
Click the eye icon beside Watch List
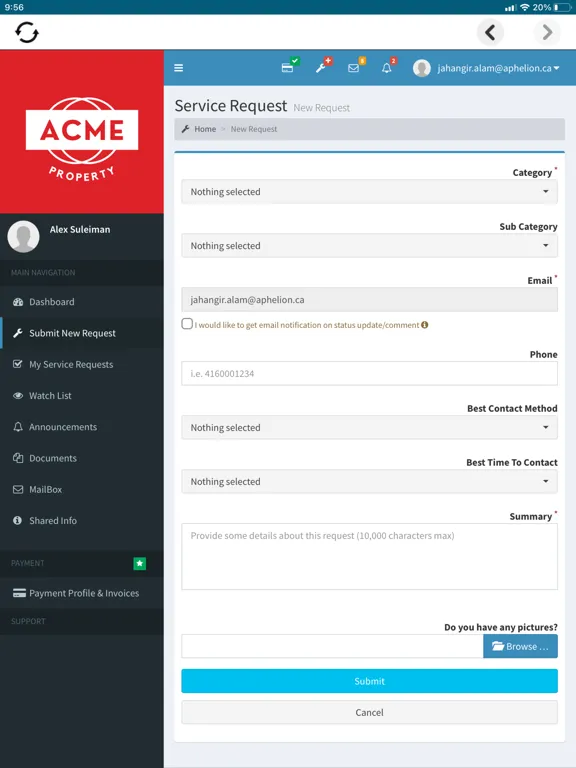point(18,396)
